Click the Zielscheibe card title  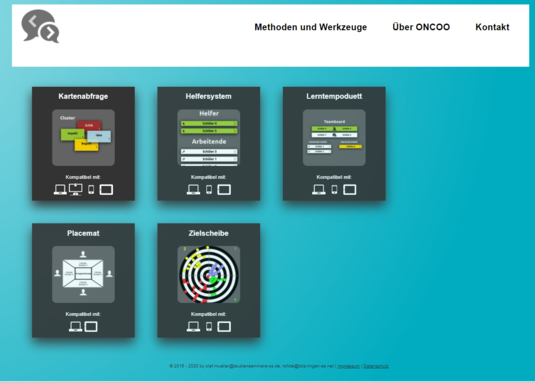tap(208, 233)
